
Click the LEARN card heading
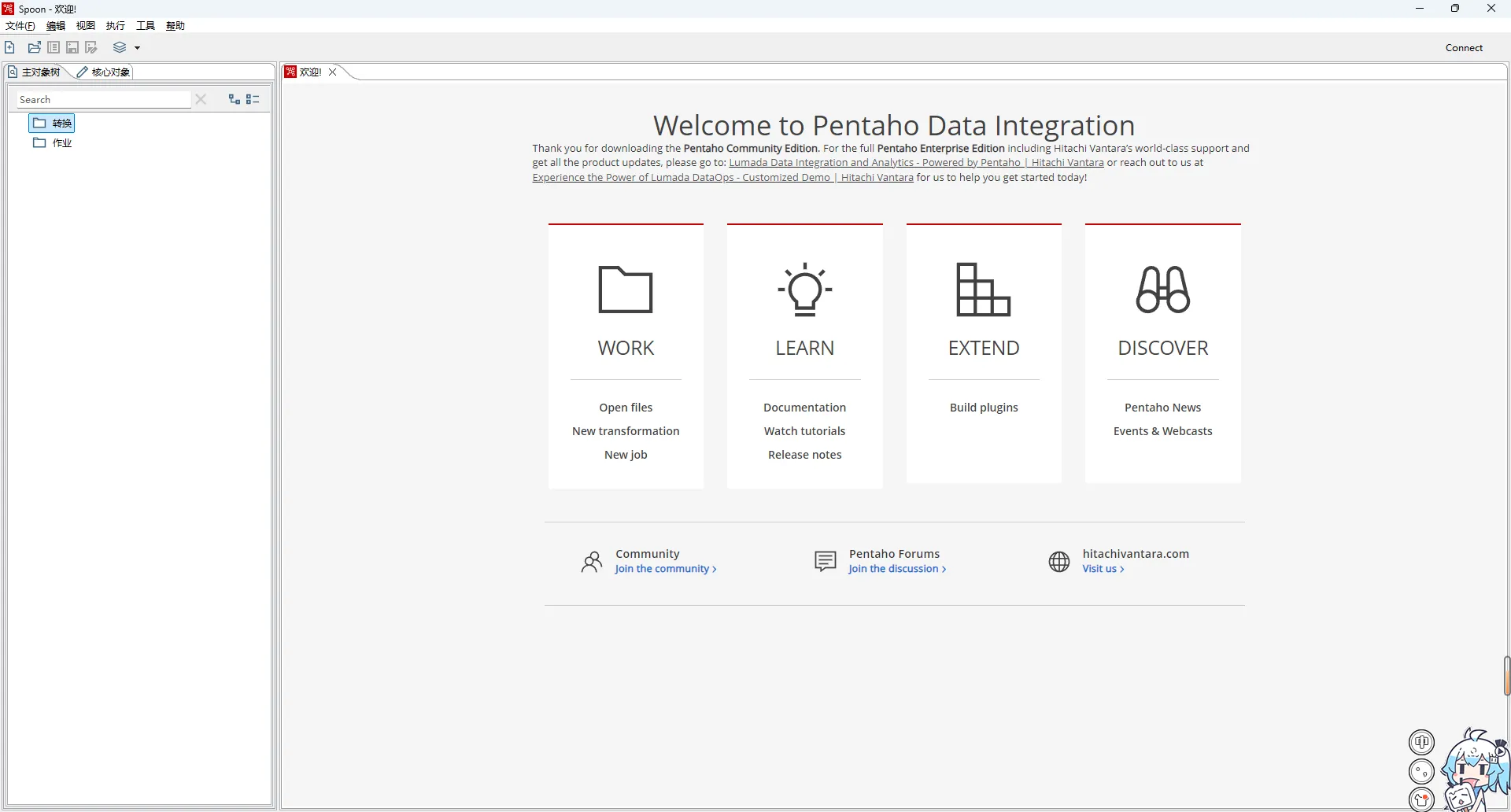pos(804,348)
